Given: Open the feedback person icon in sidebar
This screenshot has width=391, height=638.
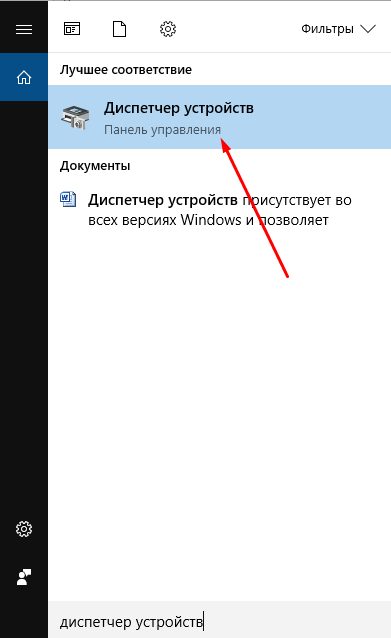Looking at the screenshot, I should click(x=24, y=577).
